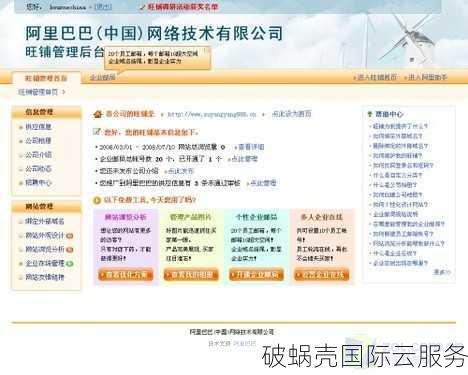Click the red announcement link in the top bar
Screen dimensions: 468x375
point(183,7)
